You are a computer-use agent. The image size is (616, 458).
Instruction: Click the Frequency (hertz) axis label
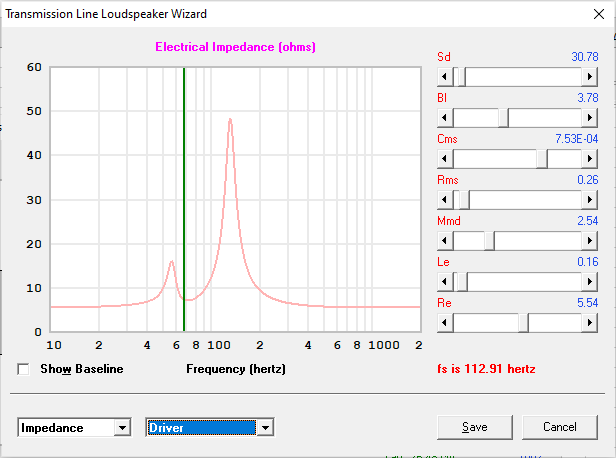tap(236, 369)
